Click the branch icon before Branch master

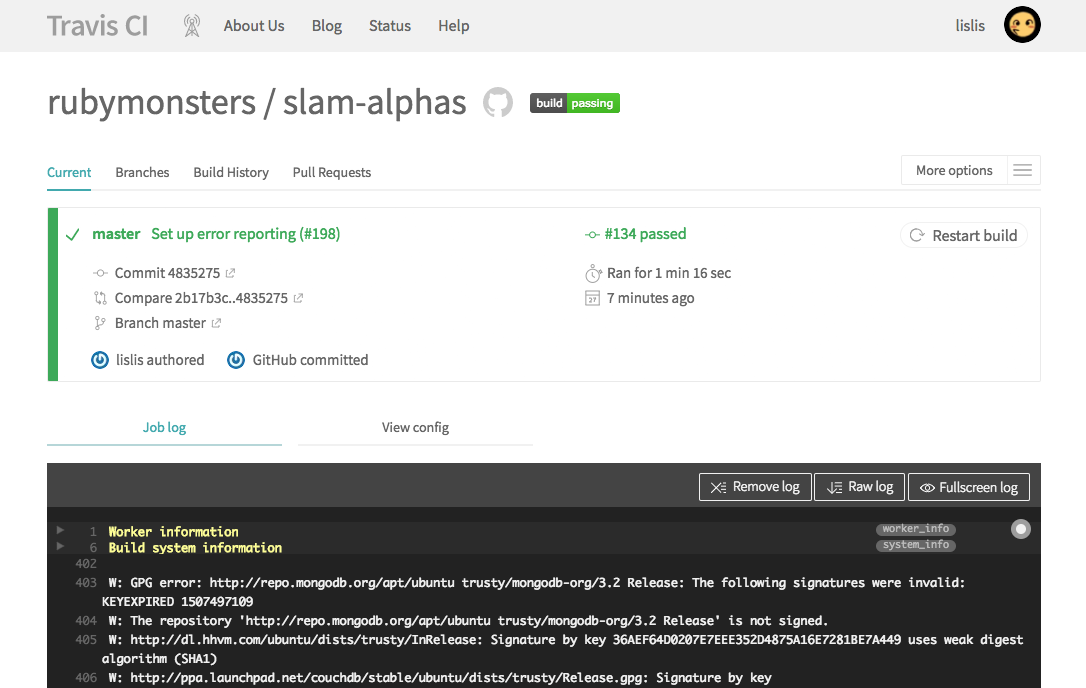tap(100, 323)
